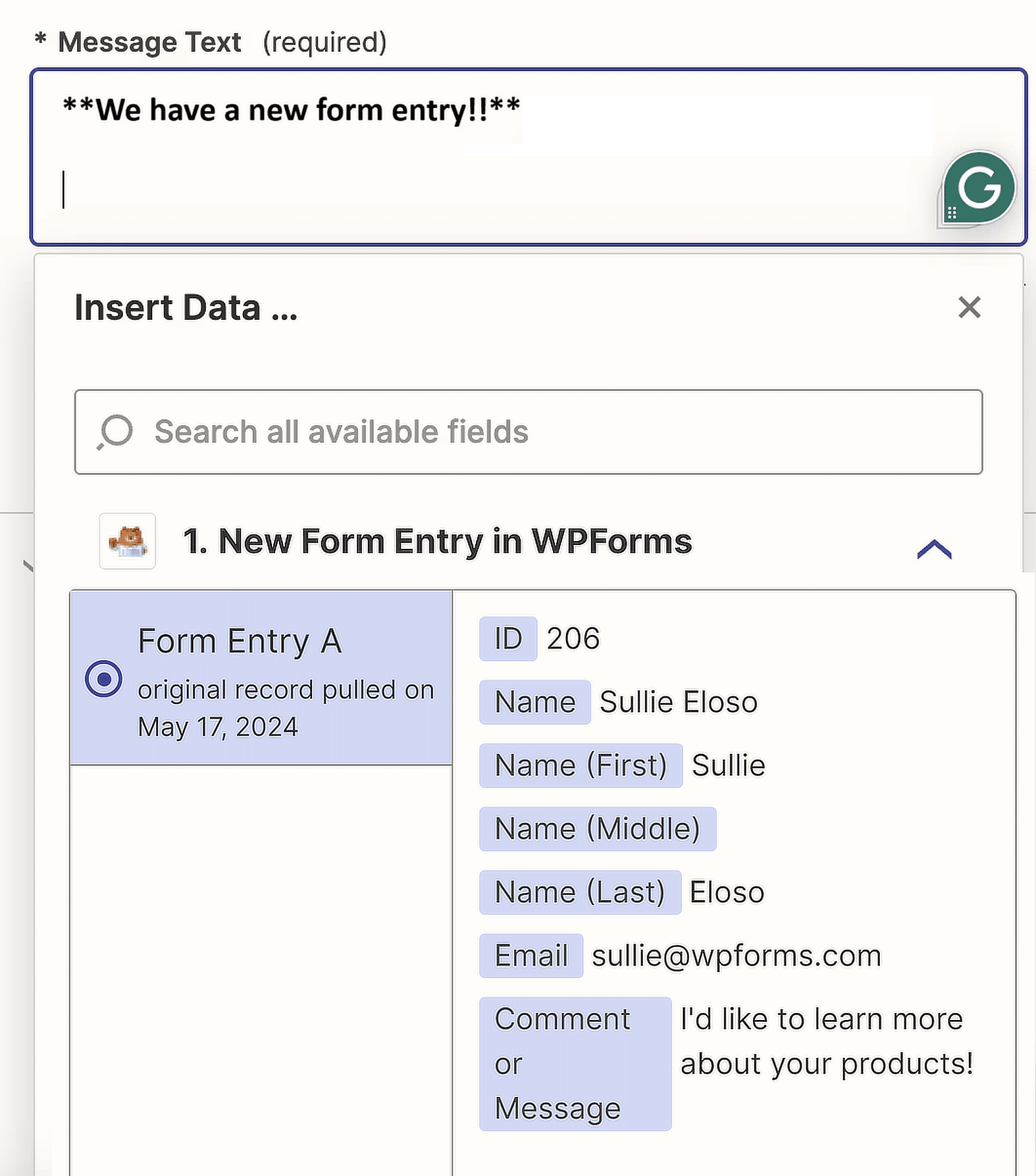Click the WPForms app icon
1036x1176 pixels.
128,541
